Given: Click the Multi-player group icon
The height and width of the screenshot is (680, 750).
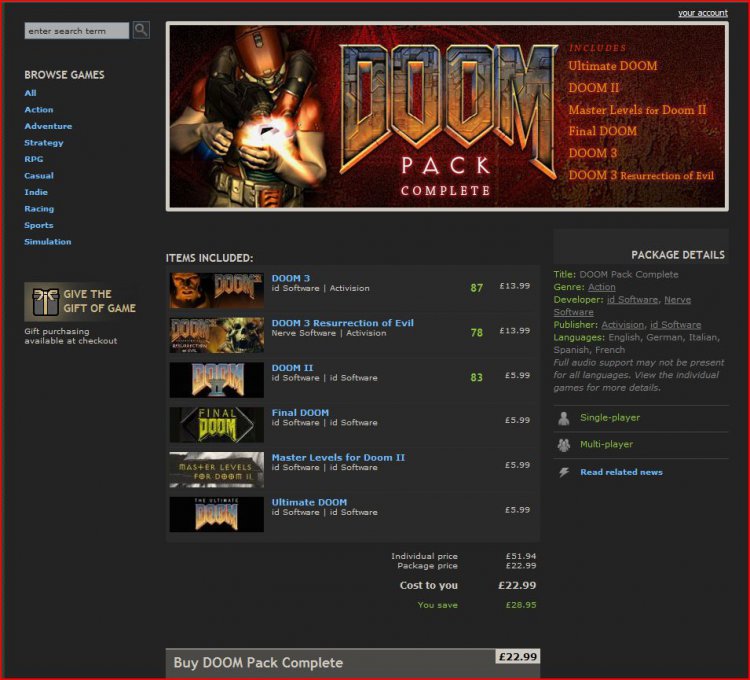Looking at the screenshot, I should pyautogui.click(x=564, y=445).
